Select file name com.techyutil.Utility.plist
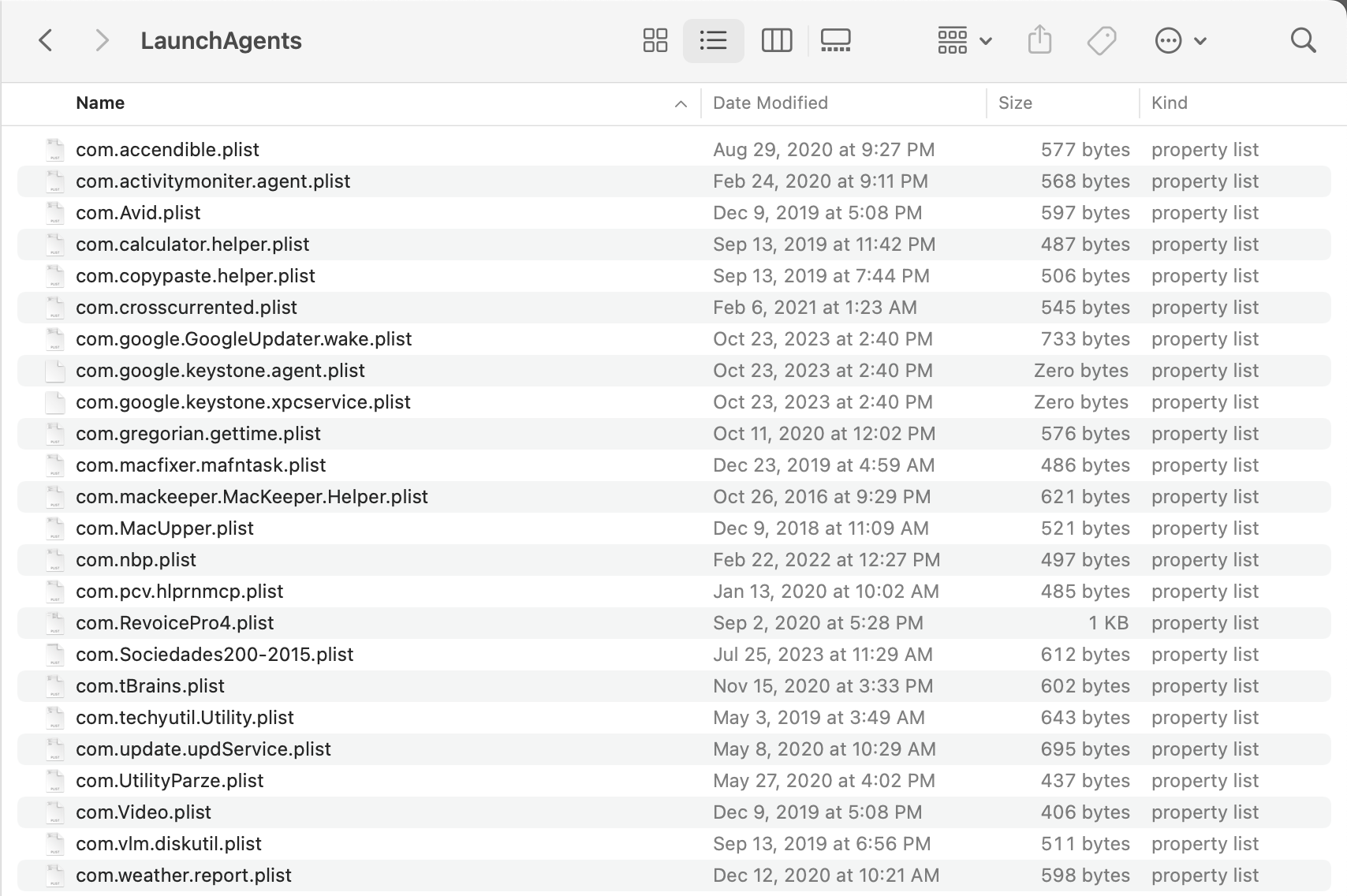This screenshot has height=896, width=1347. (185, 718)
